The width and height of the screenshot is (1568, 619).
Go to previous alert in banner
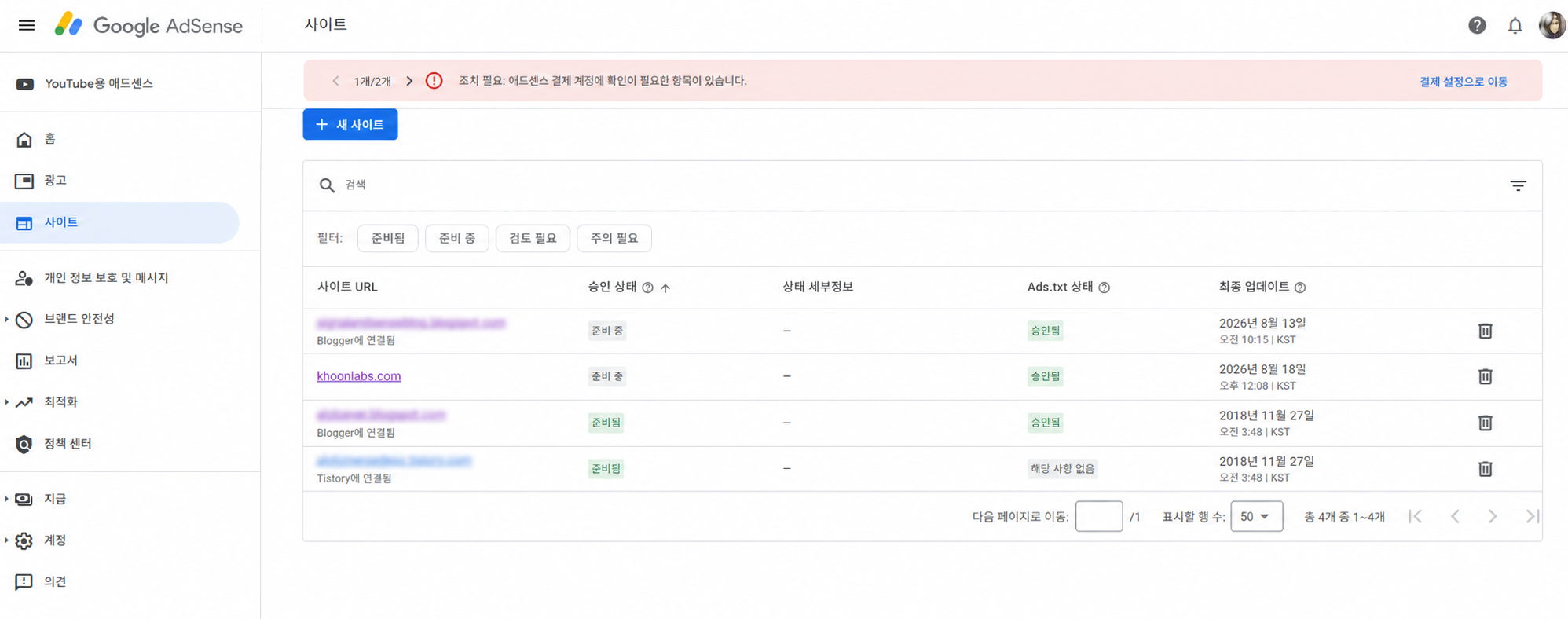pyautogui.click(x=335, y=81)
